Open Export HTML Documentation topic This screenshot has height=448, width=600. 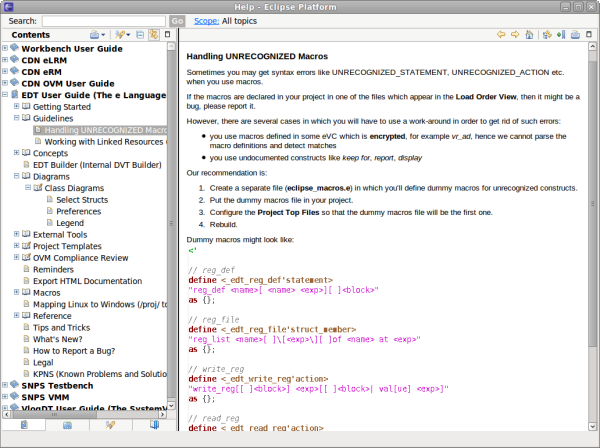(88, 281)
